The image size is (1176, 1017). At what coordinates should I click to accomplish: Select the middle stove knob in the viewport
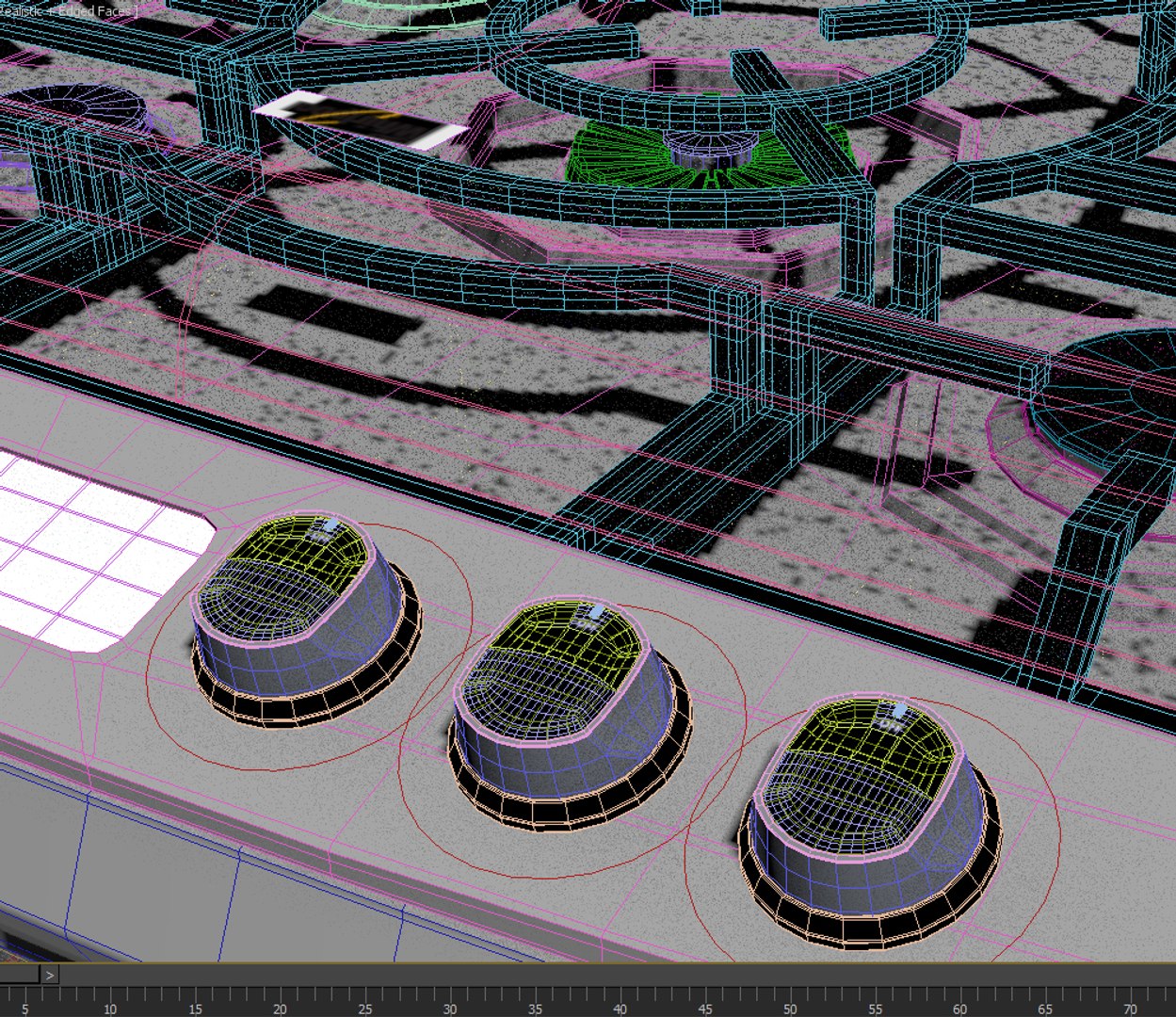[569, 714]
